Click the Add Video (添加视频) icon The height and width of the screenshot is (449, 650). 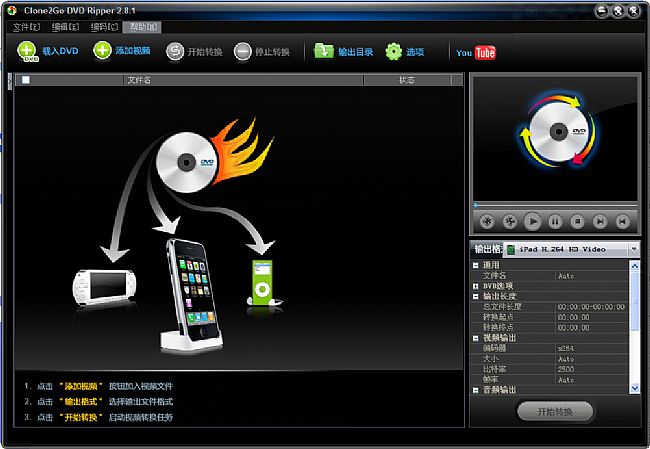102,51
